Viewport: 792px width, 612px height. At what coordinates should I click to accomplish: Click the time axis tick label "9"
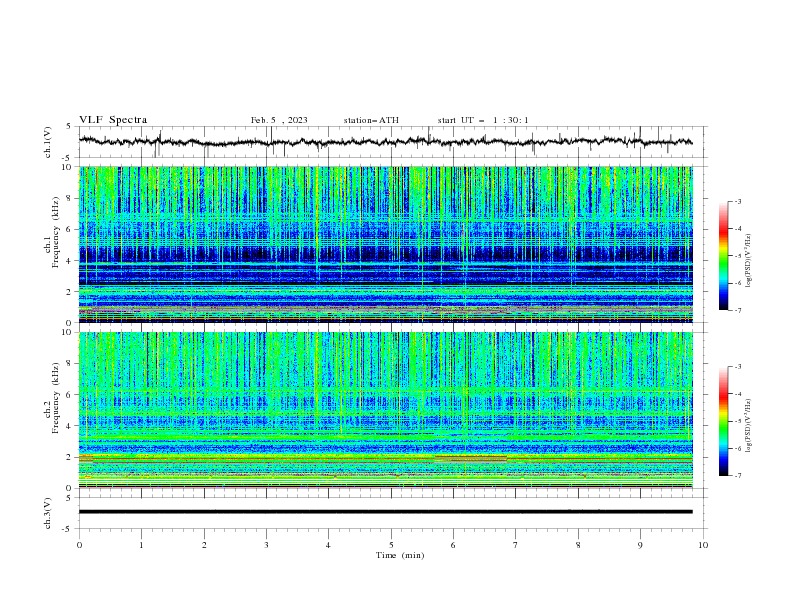coord(640,545)
